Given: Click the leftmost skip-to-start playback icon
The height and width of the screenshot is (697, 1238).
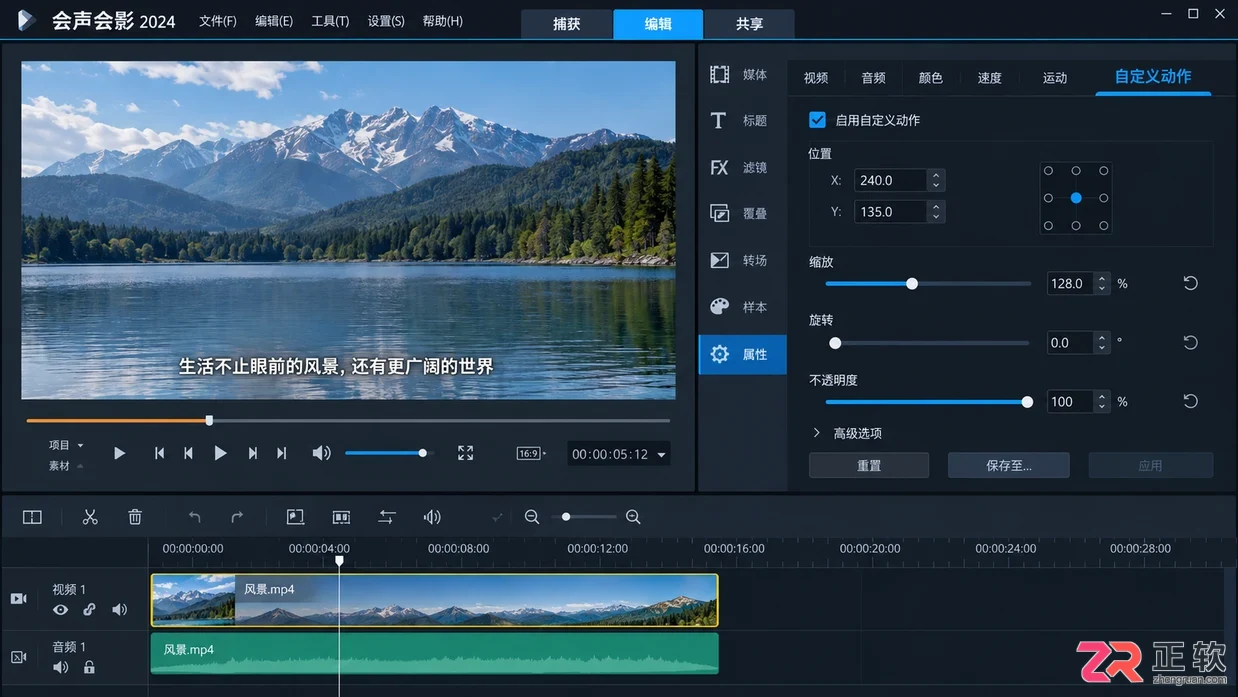Looking at the screenshot, I should pyautogui.click(x=159, y=453).
